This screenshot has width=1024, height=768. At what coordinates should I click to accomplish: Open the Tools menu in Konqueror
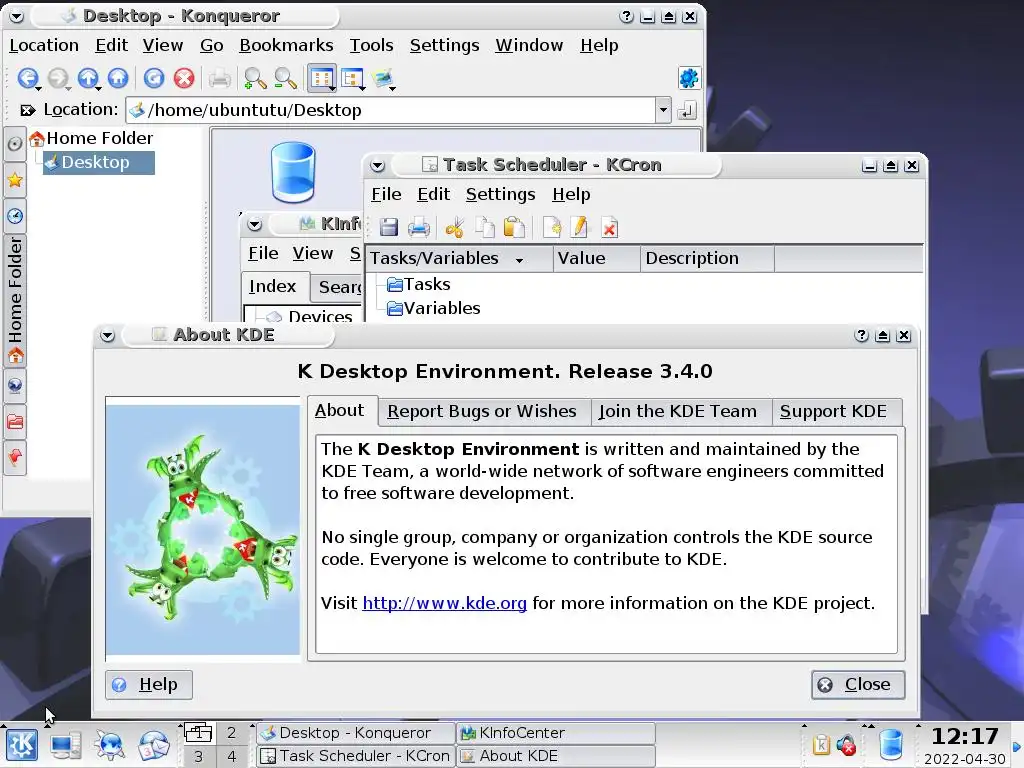pyautogui.click(x=371, y=45)
